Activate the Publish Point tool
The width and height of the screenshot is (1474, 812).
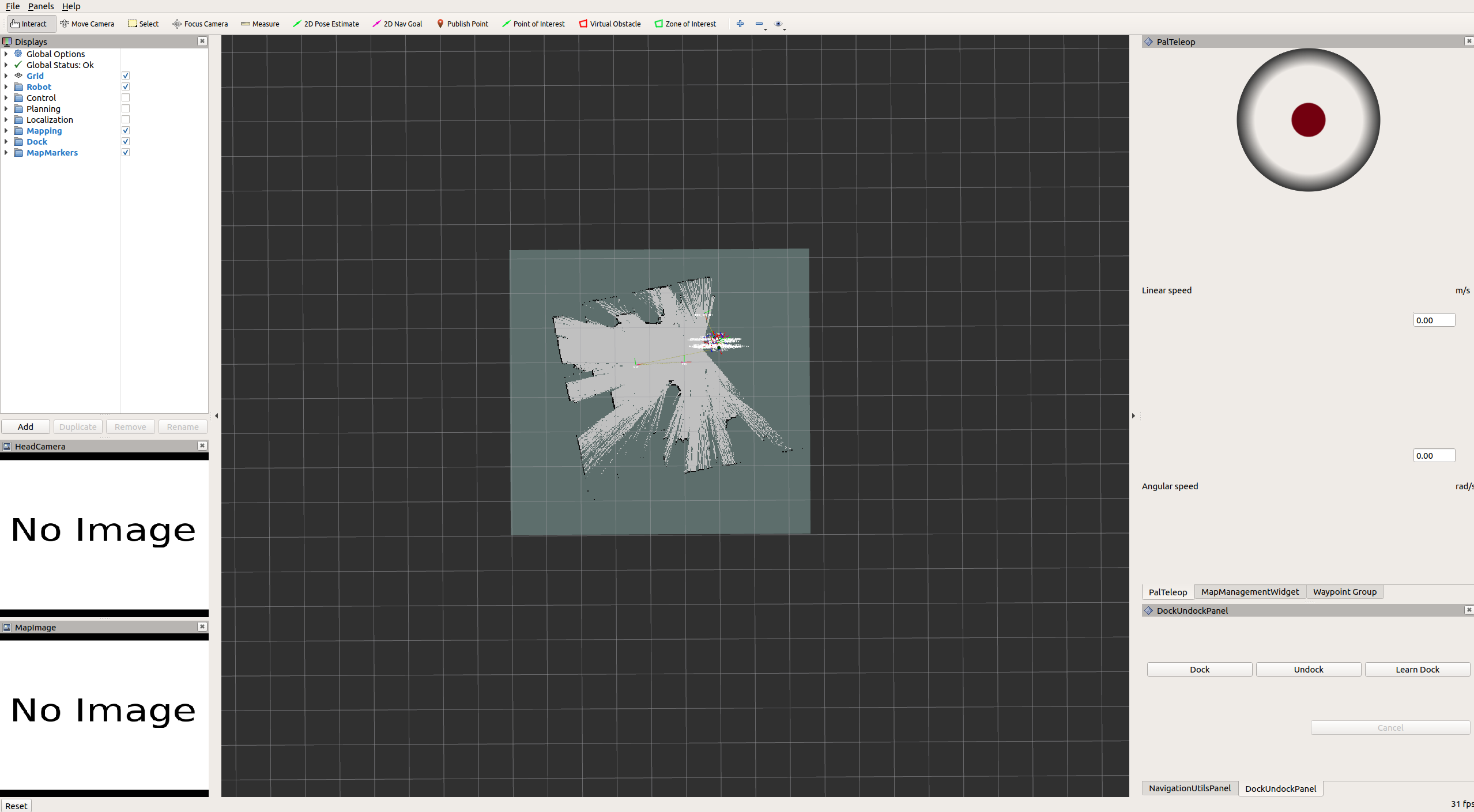[x=462, y=24]
